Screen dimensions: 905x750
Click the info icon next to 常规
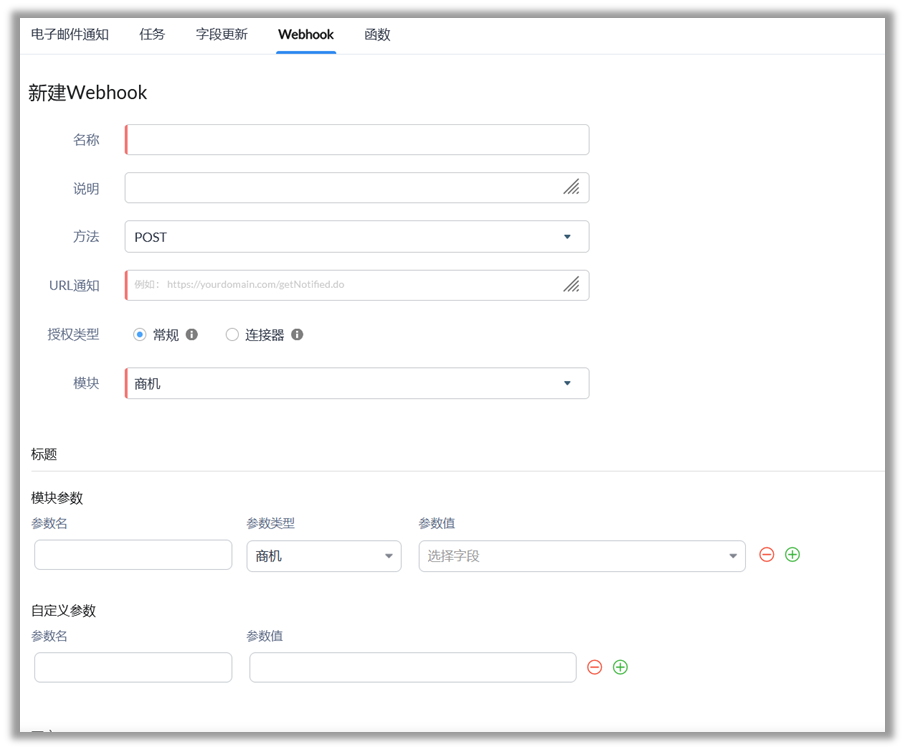(x=192, y=335)
